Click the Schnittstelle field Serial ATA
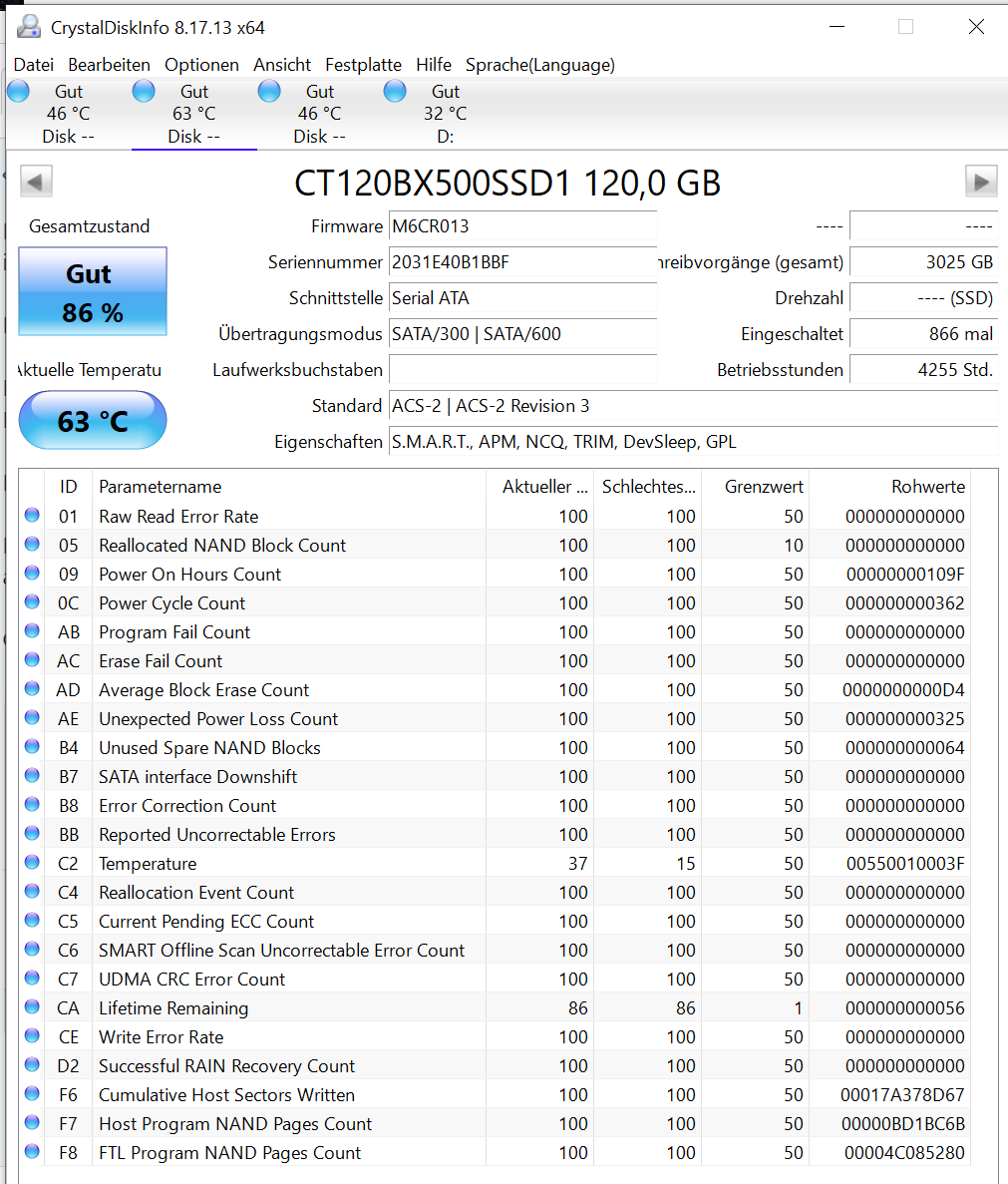The image size is (1008, 1184). click(x=522, y=297)
